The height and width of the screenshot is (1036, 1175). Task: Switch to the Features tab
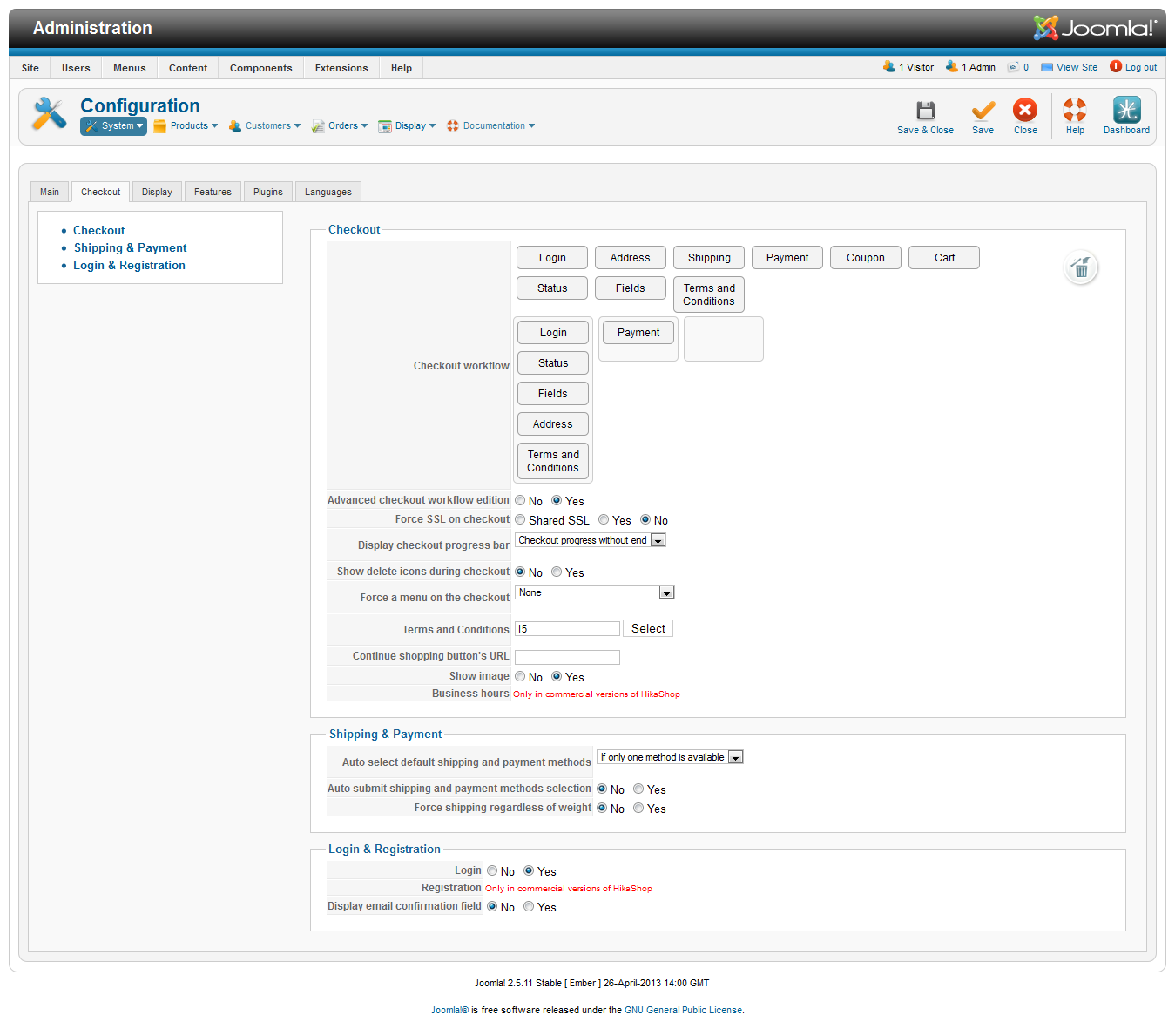click(x=213, y=192)
